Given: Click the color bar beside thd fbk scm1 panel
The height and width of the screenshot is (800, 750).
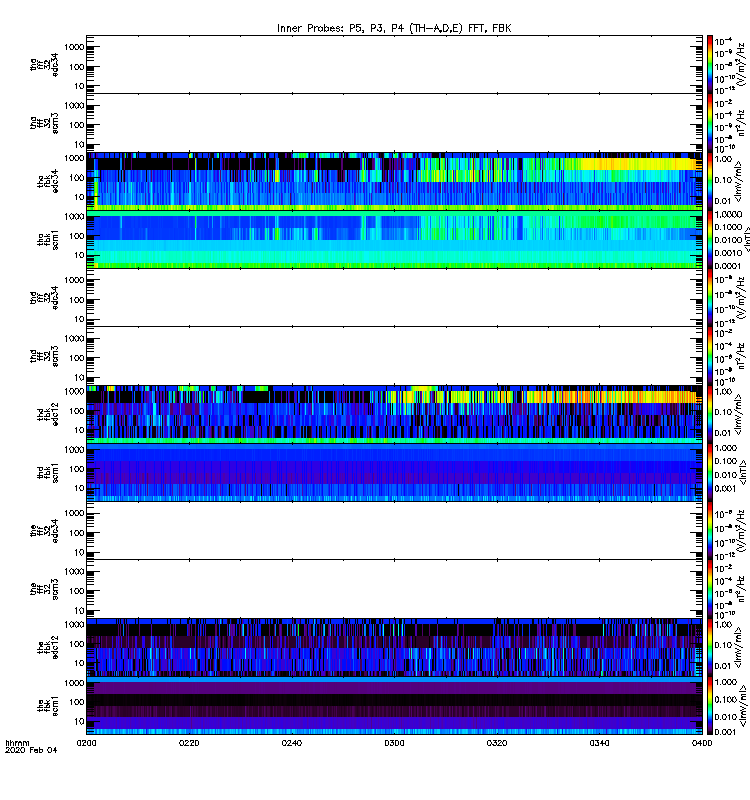Looking at the screenshot, I should (710, 472).
